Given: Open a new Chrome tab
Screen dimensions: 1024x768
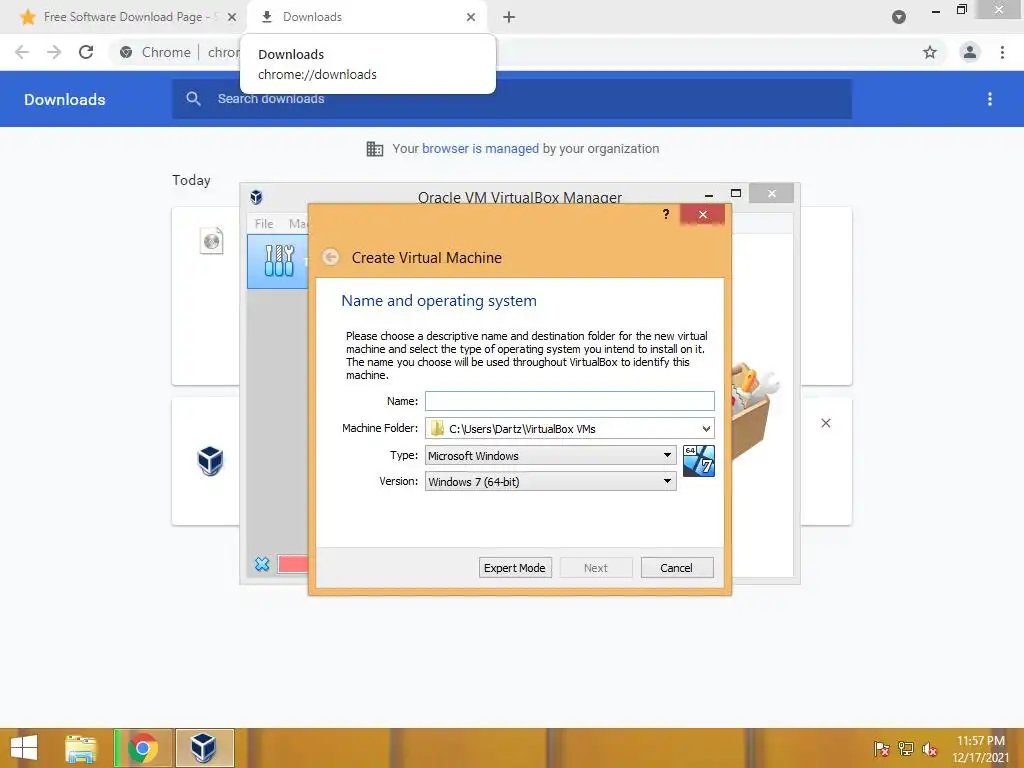Looking at the screenshot, I should (509, 17).
